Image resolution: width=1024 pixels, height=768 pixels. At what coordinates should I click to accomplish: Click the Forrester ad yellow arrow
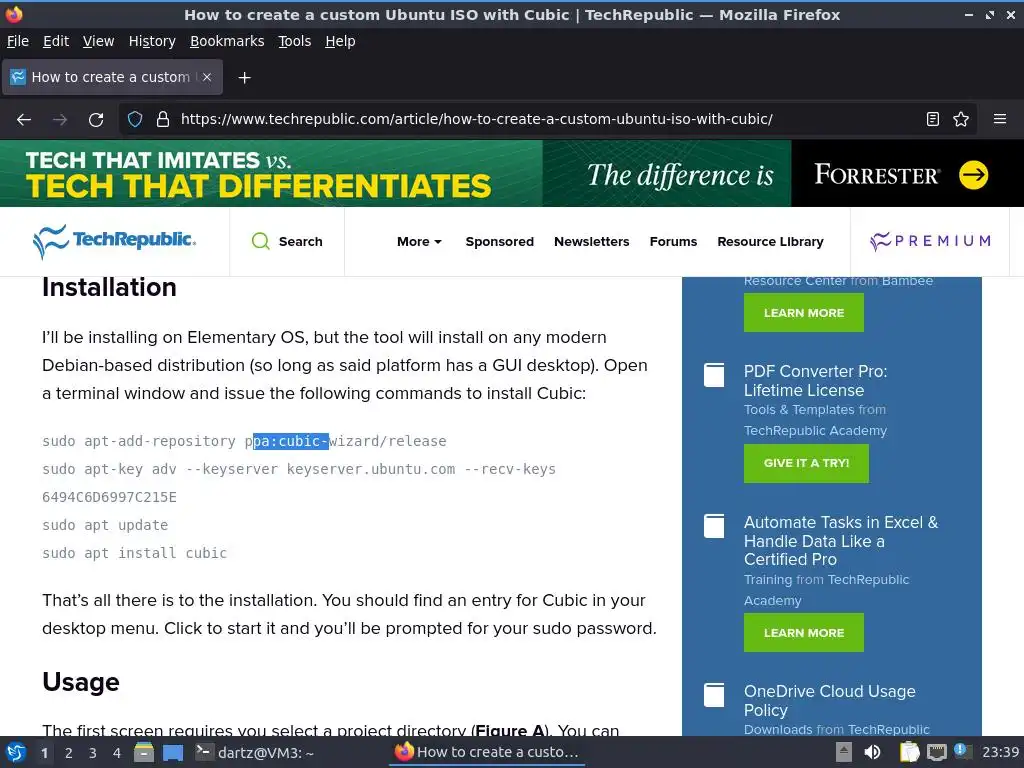(x=973, y=175)
